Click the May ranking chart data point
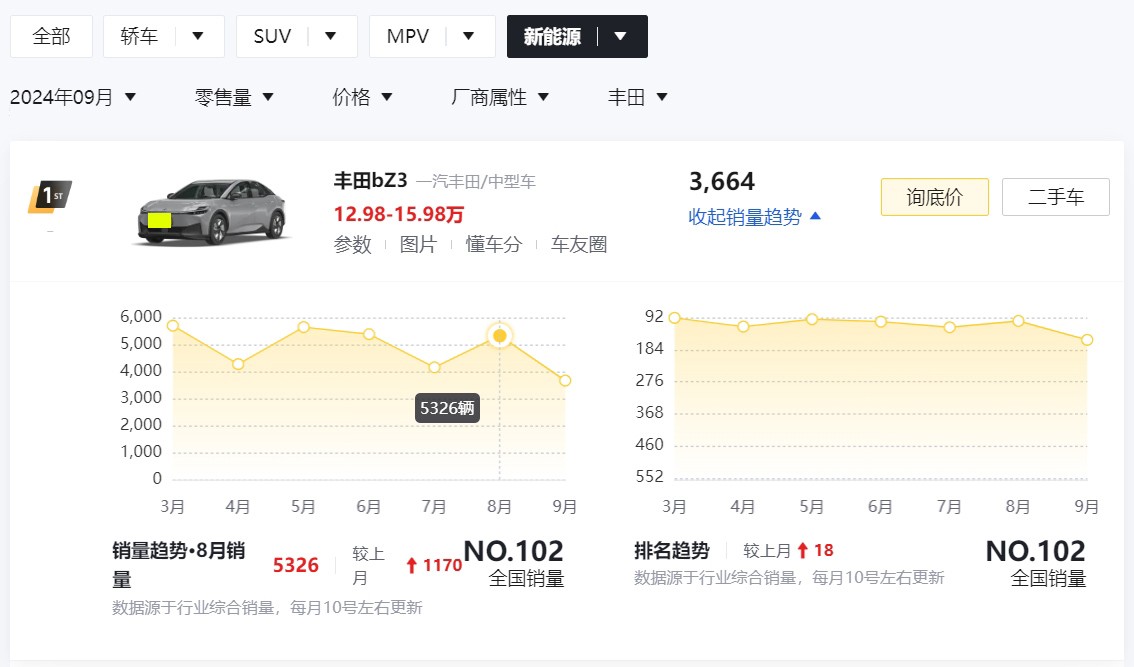Image resolution: width=1134 pixels, height=667 pixels. pyautogui.click(x=812, y=319)
